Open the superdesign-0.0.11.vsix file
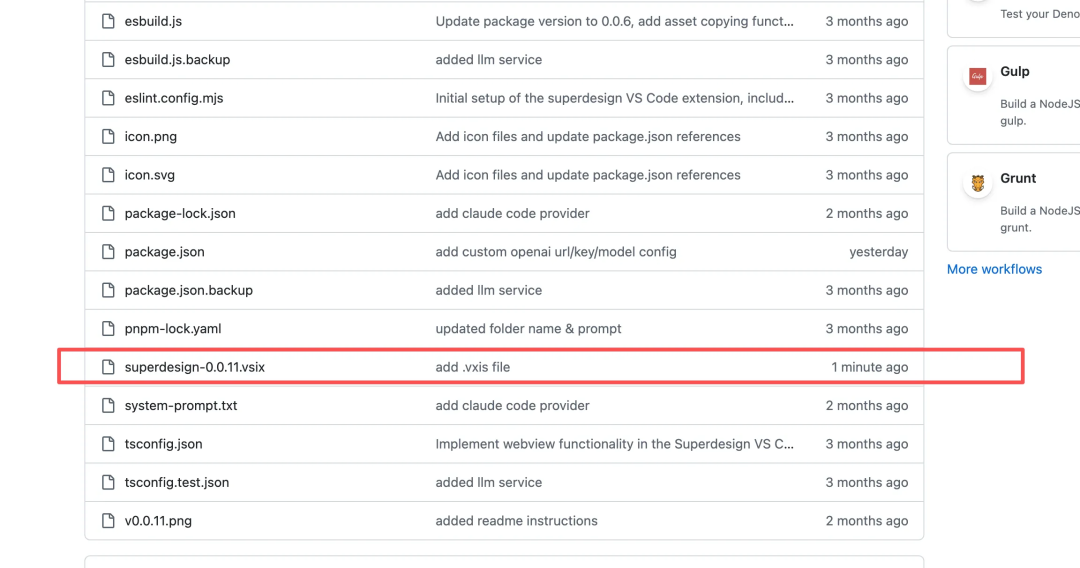The height and width of the screenshot is (568, 1080). [194, 367]
